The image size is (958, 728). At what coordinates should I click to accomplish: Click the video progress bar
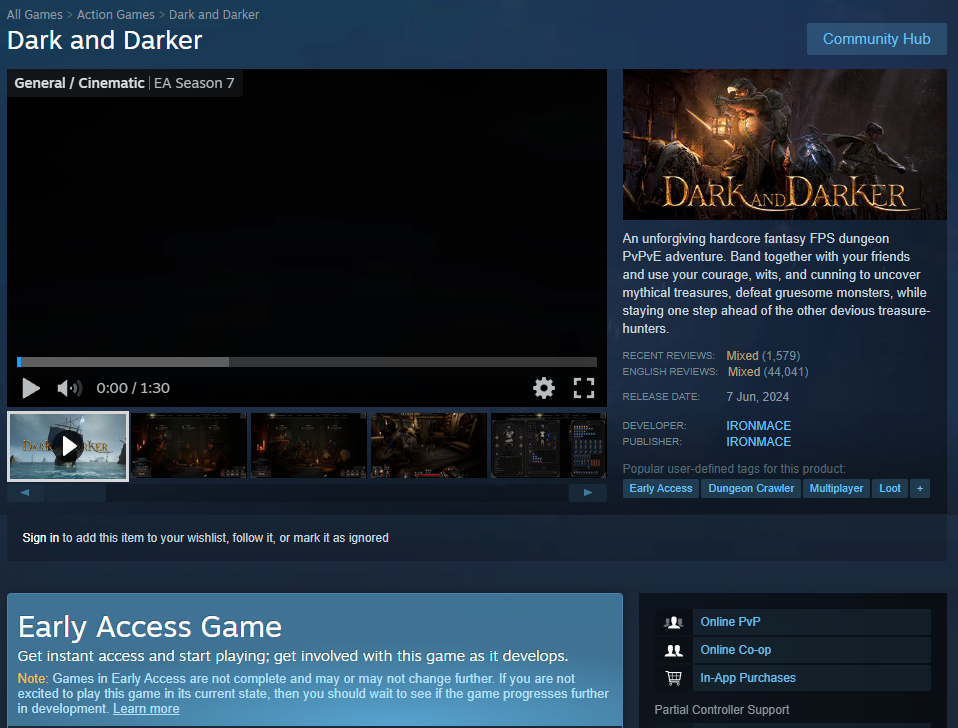pyautogui.click(x=307, y=362)
